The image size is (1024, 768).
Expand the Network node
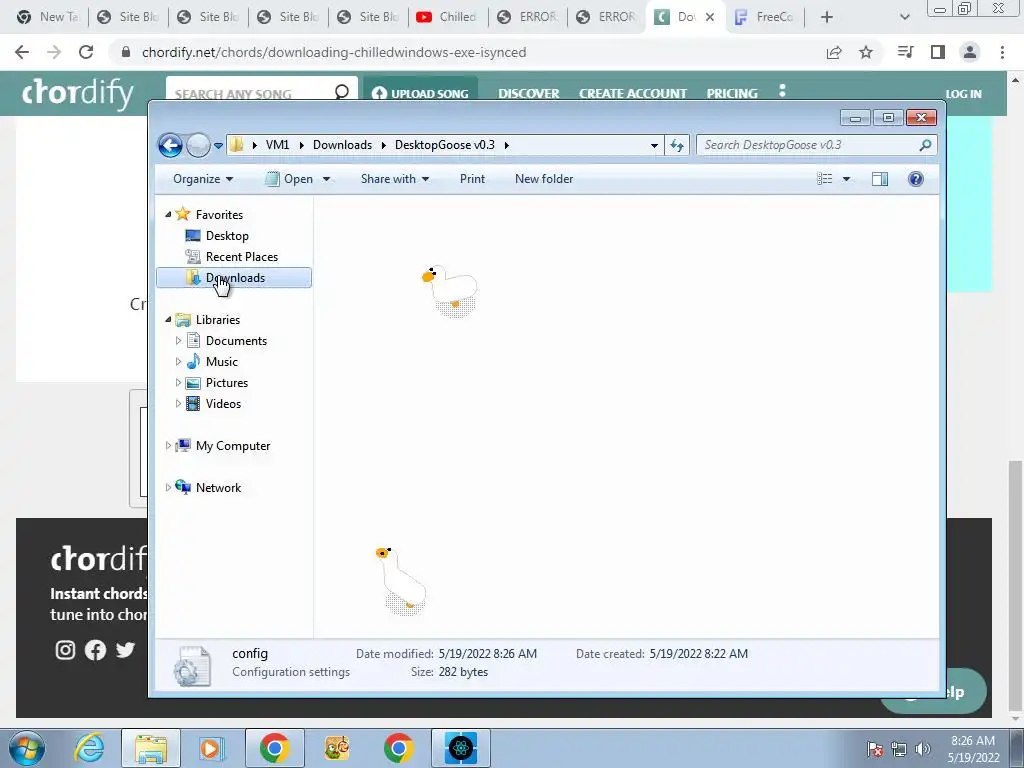pos(168,487)
